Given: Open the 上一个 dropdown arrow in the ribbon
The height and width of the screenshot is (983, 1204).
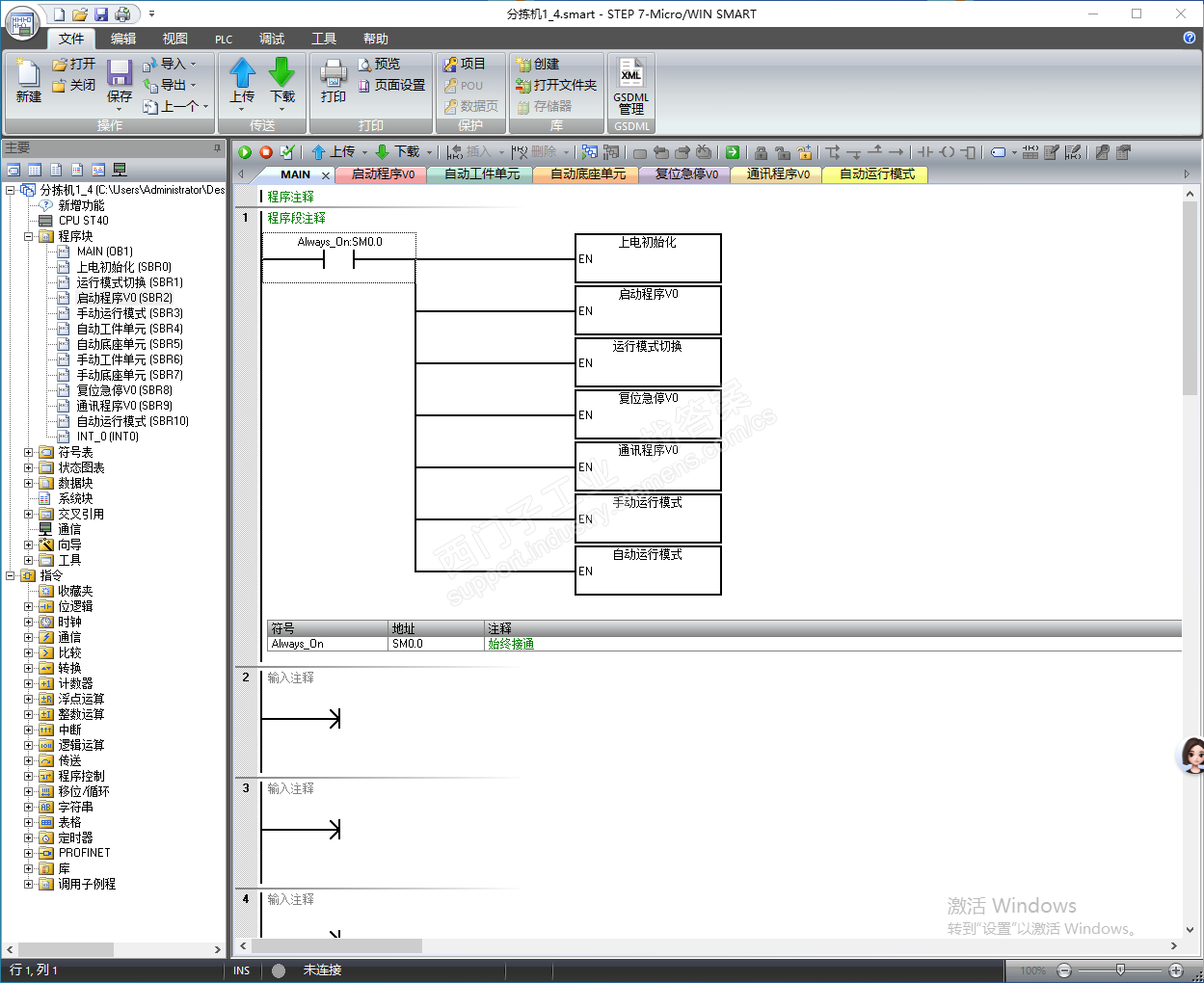Looking at the screenshot, I should (x=205, y=106).
